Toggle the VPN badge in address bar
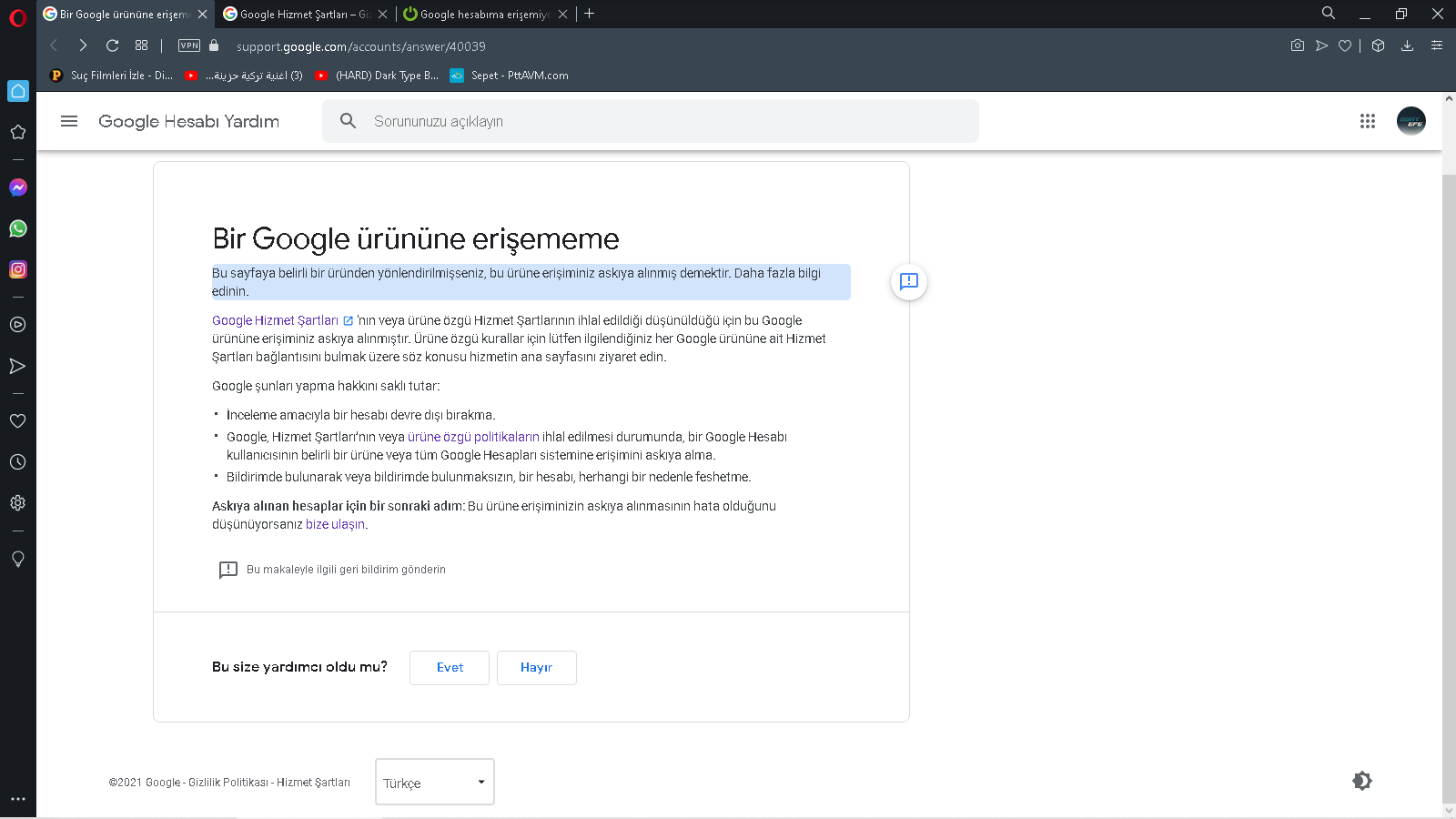The image size is (1456, 819). click(189, 45)
